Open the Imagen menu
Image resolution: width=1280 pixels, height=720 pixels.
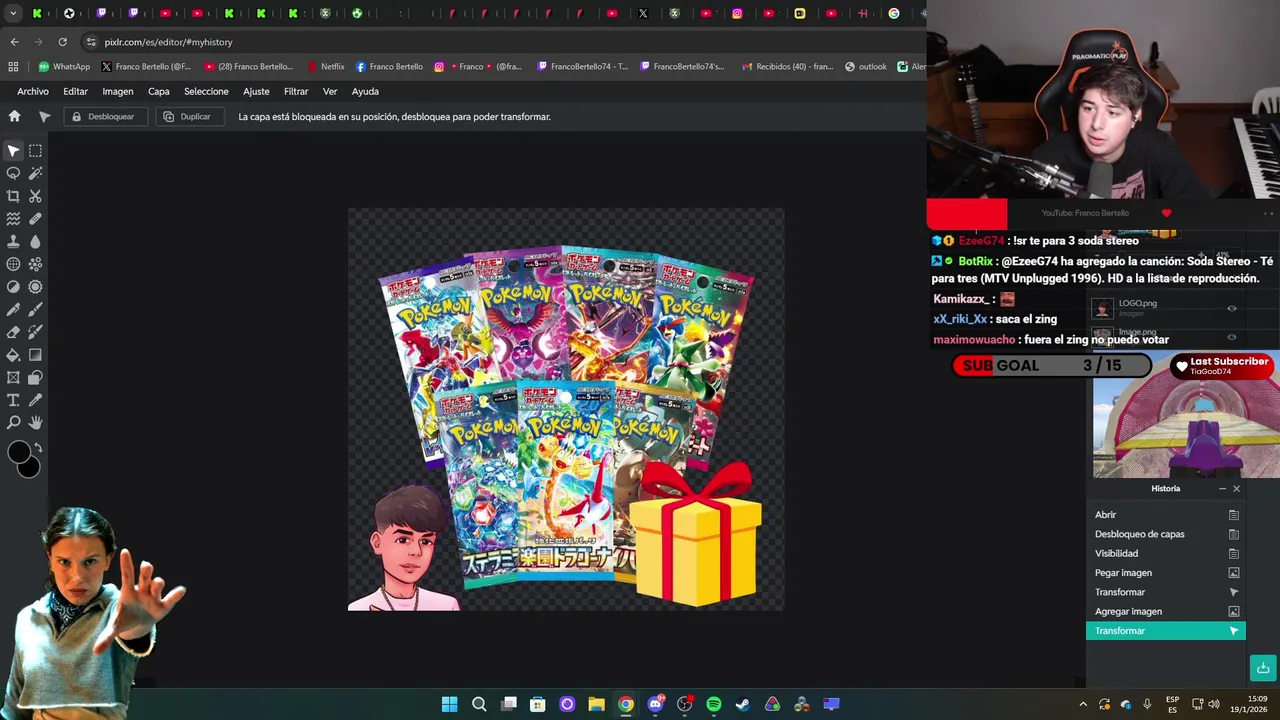[117, 91]
